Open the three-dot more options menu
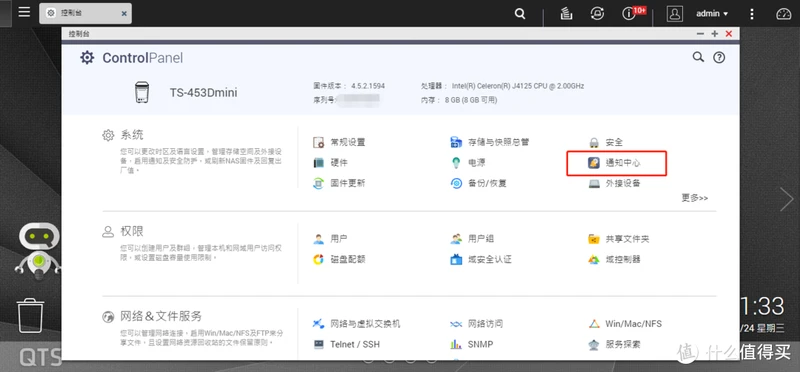 pos(752,14)
